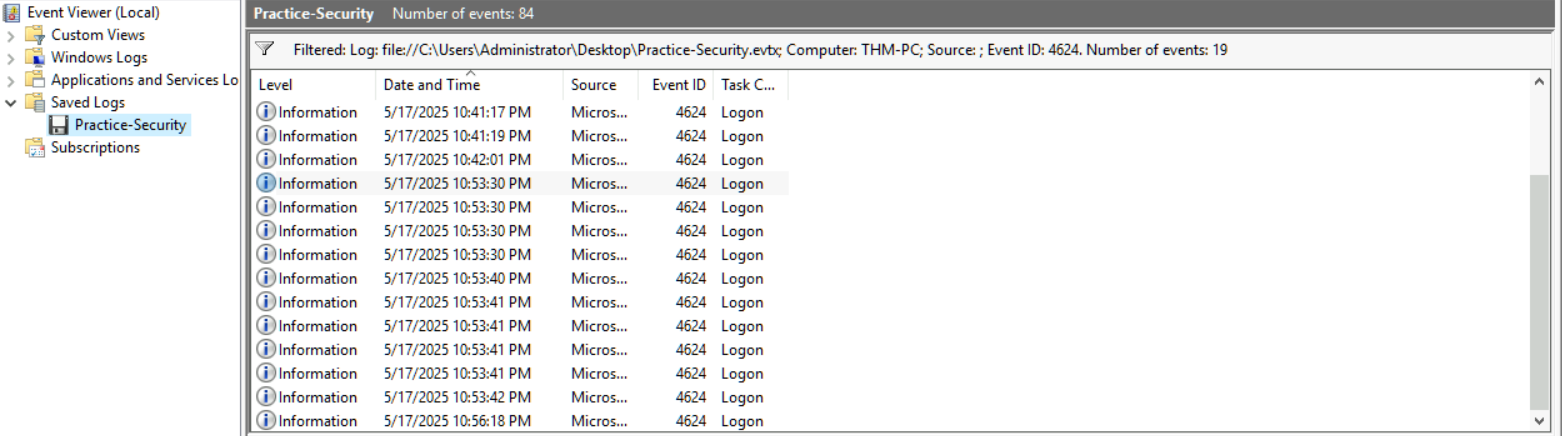This screenshot has height=436, width=1562.
Task: Select the 10:42:01 PM logon event row
Action: (519, 160)
